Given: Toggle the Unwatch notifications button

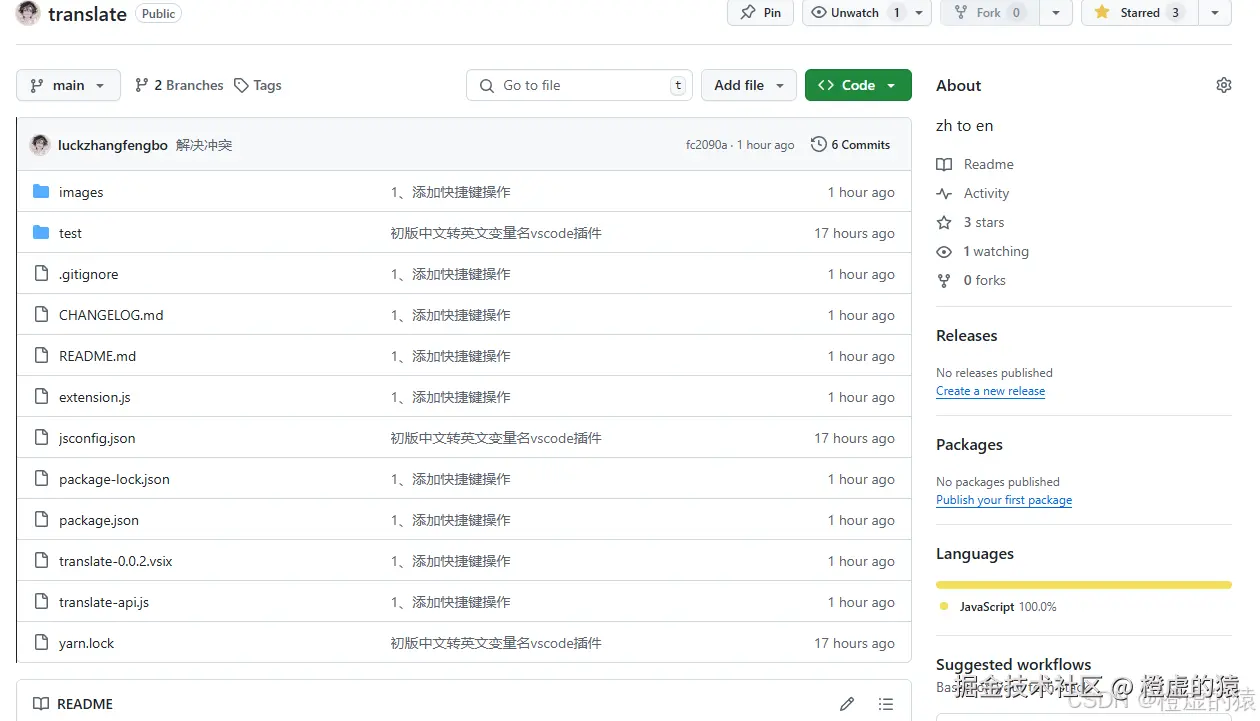Looking at the screenshot, I should click(855, 13).
